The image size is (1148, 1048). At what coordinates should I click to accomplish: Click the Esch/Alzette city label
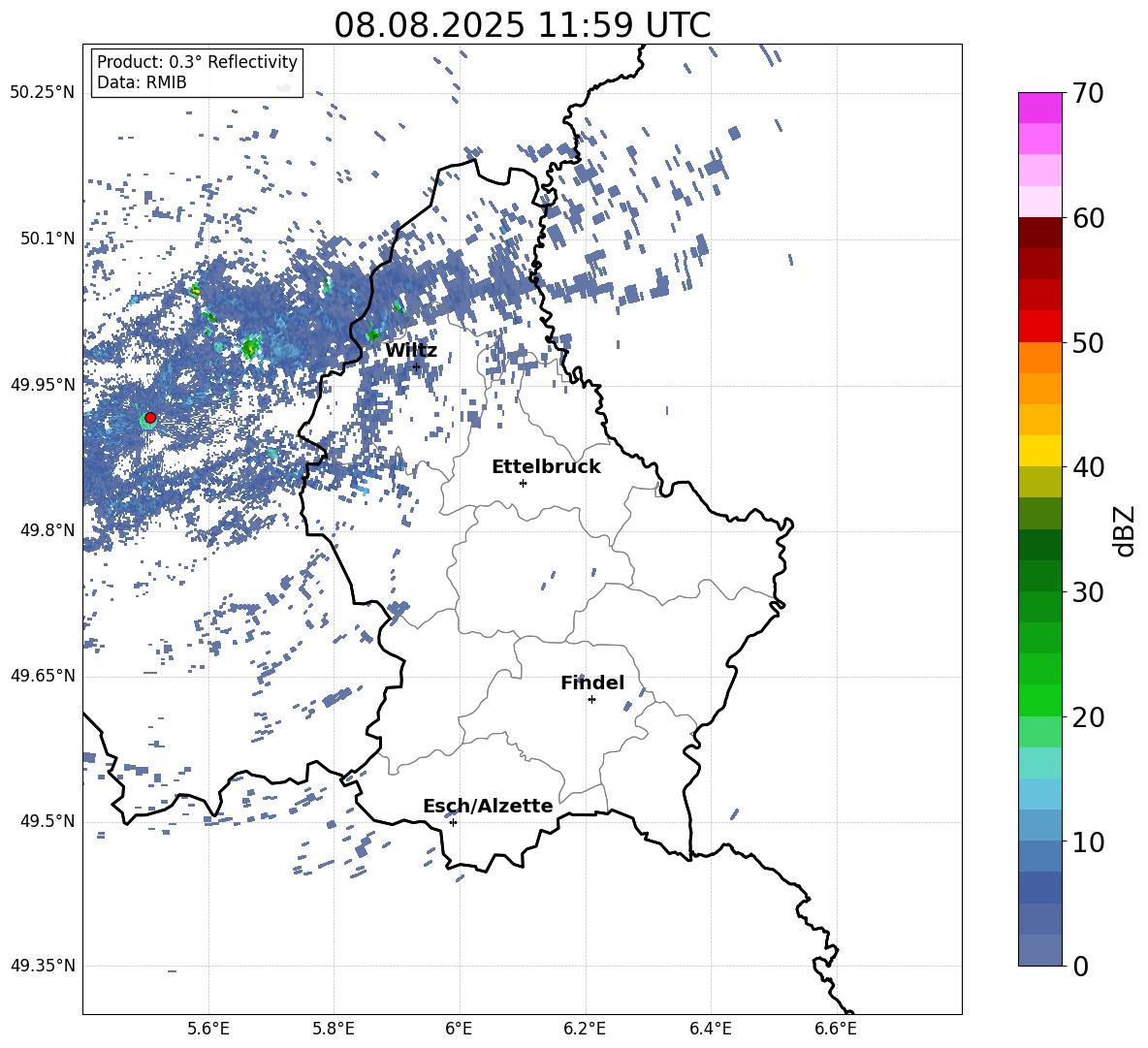[488, 806]
